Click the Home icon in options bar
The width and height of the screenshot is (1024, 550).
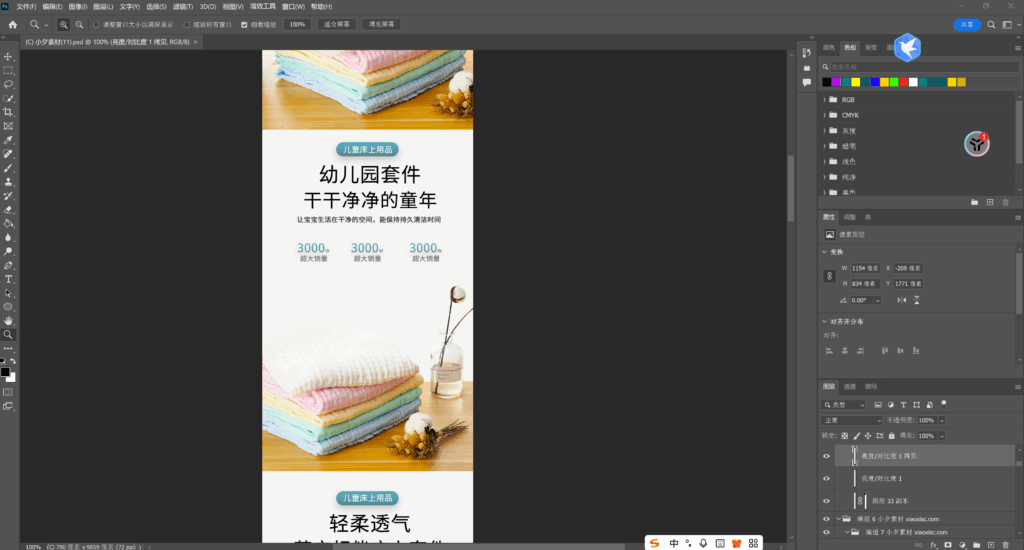point(12,25)
